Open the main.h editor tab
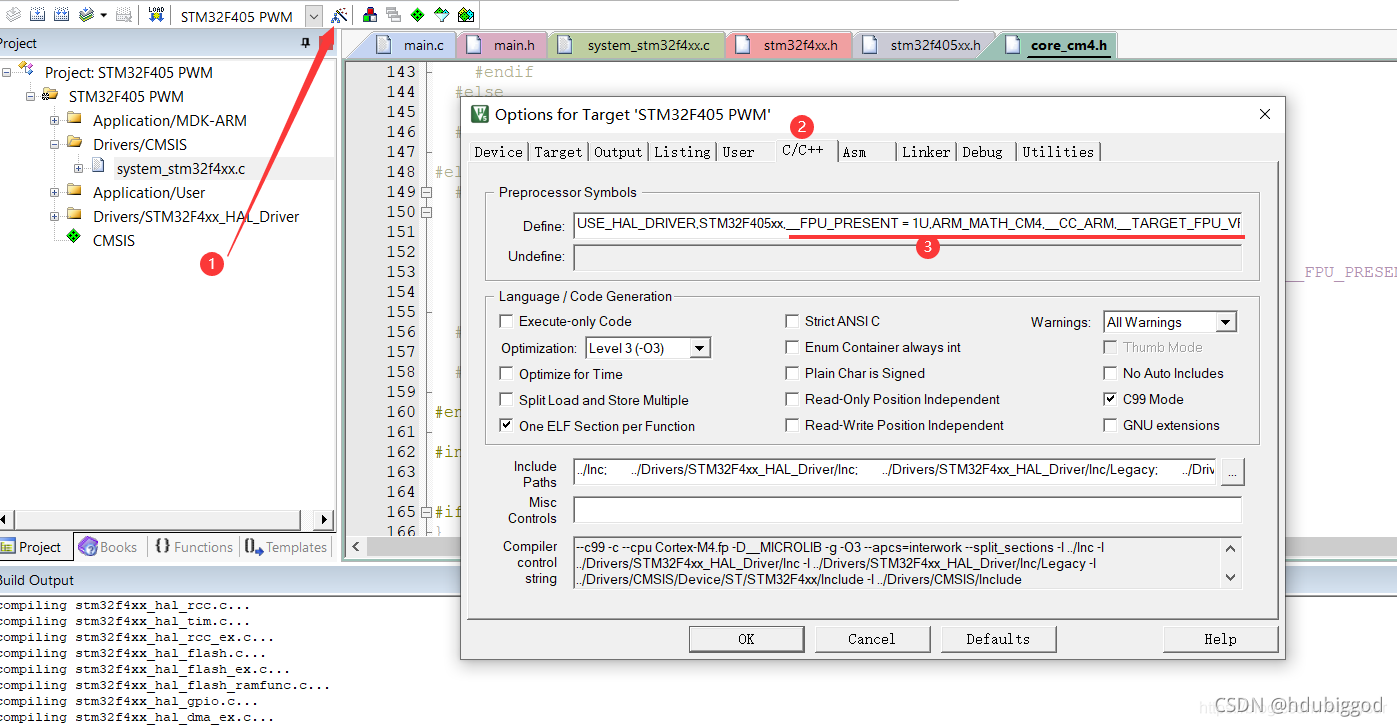The width and height of the screenshot is (1397, 726). tap(505, 45)
